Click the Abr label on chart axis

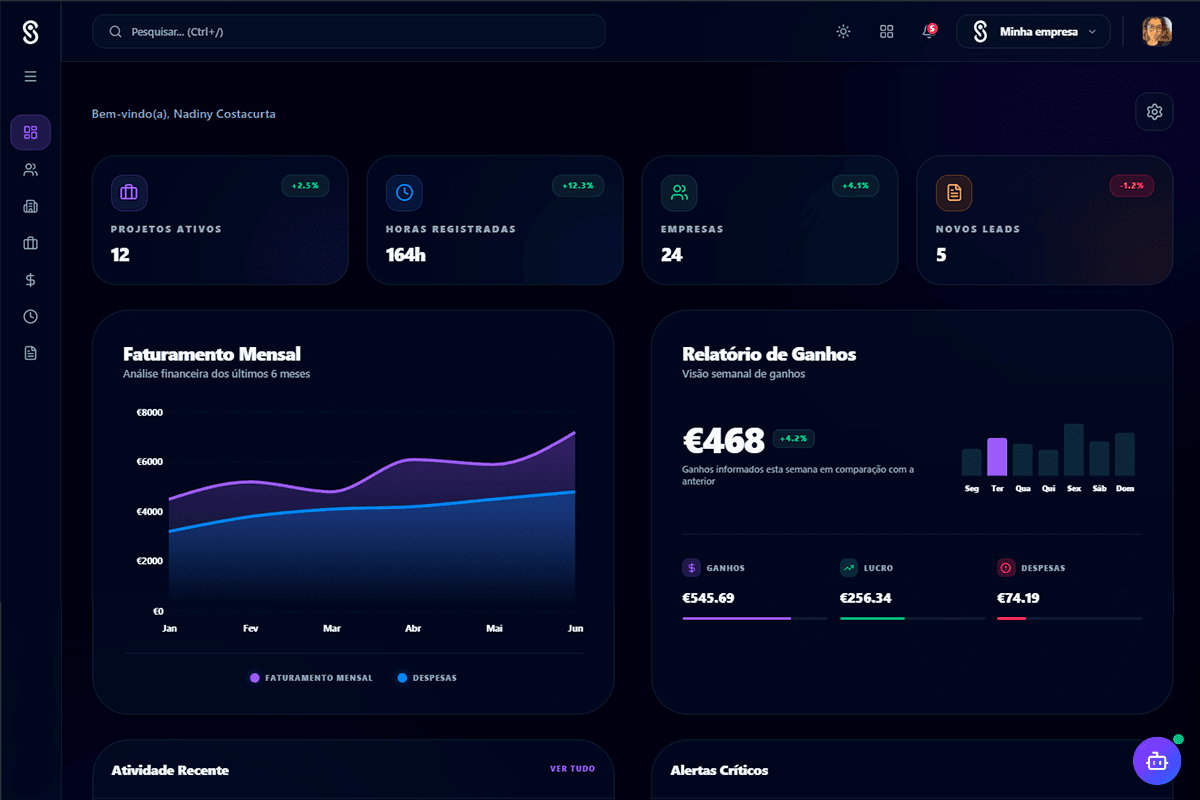point(413,629)
